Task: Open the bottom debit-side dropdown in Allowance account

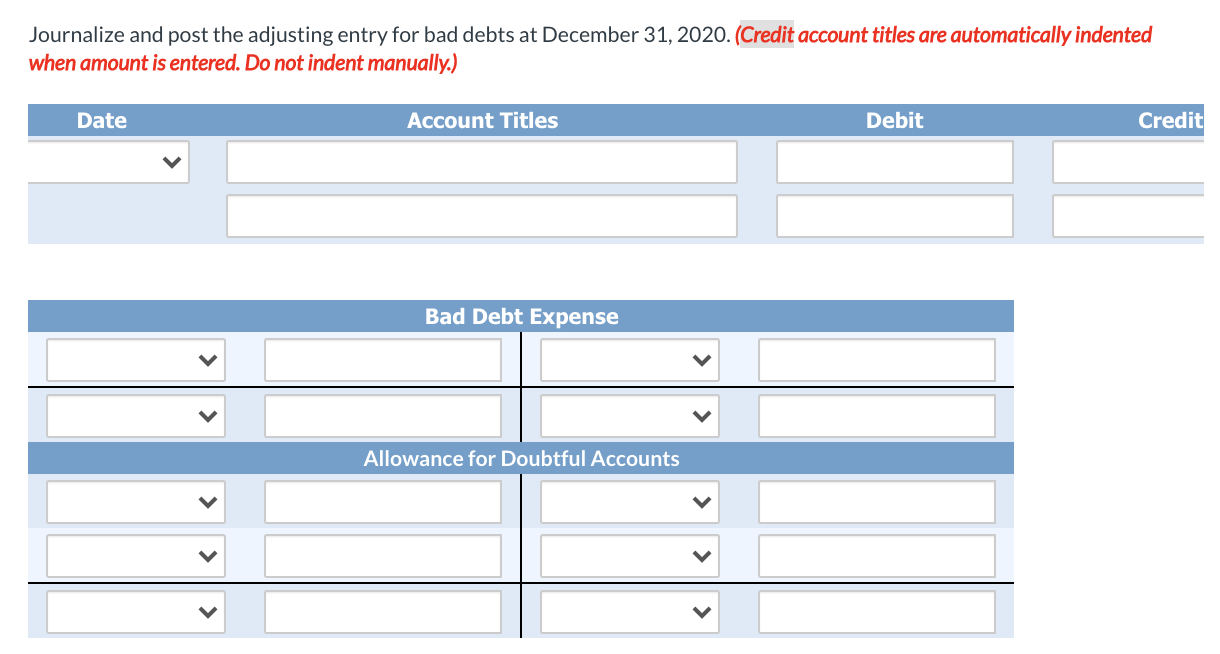Action: [x=135, y=611]
